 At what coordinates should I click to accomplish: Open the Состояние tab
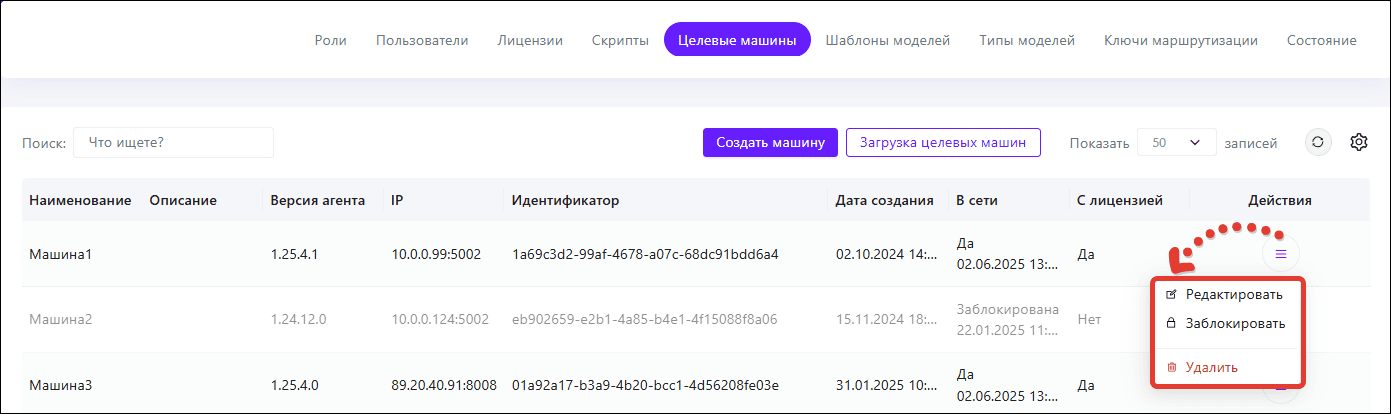pos(1321,41)
